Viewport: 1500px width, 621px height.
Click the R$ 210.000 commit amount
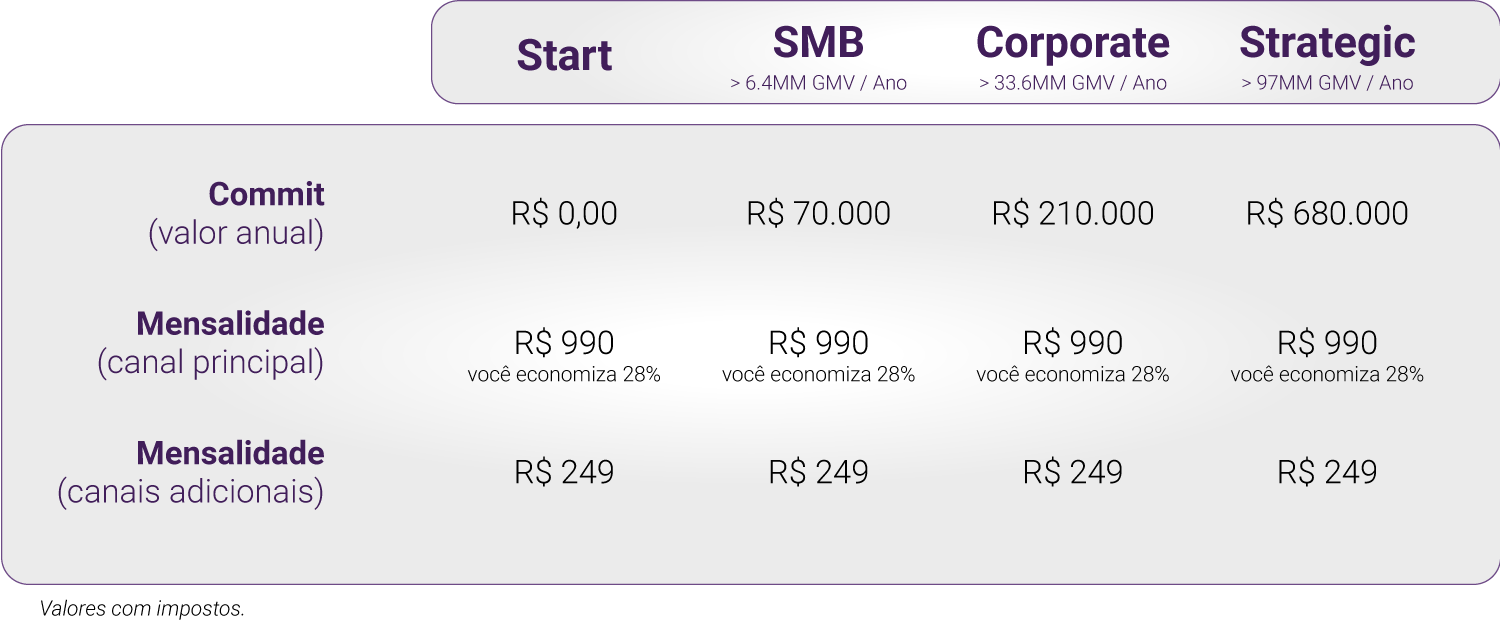pyautogui.click(x=1072, y=214)
